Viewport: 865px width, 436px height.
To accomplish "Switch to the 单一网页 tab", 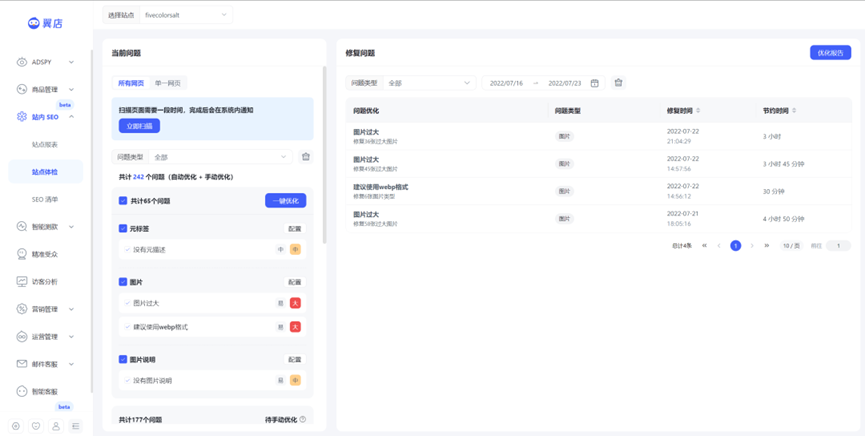I will pos(168,83).
